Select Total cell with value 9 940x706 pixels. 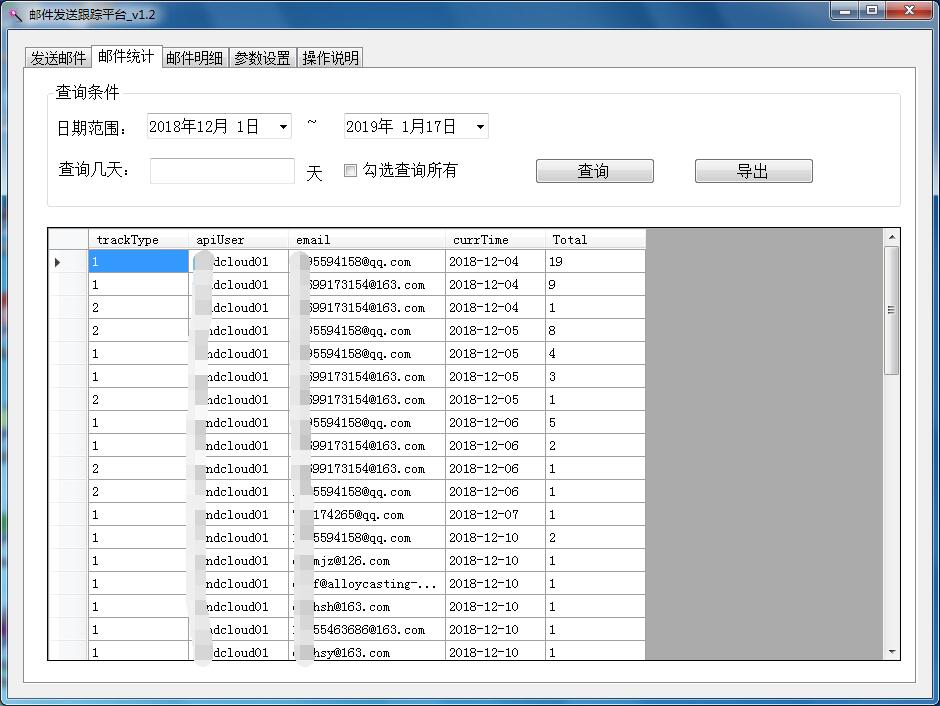(595, 285)
